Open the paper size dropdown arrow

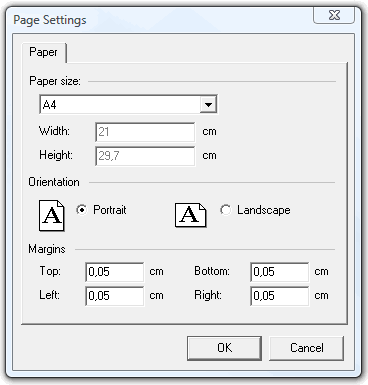point(208,105)
